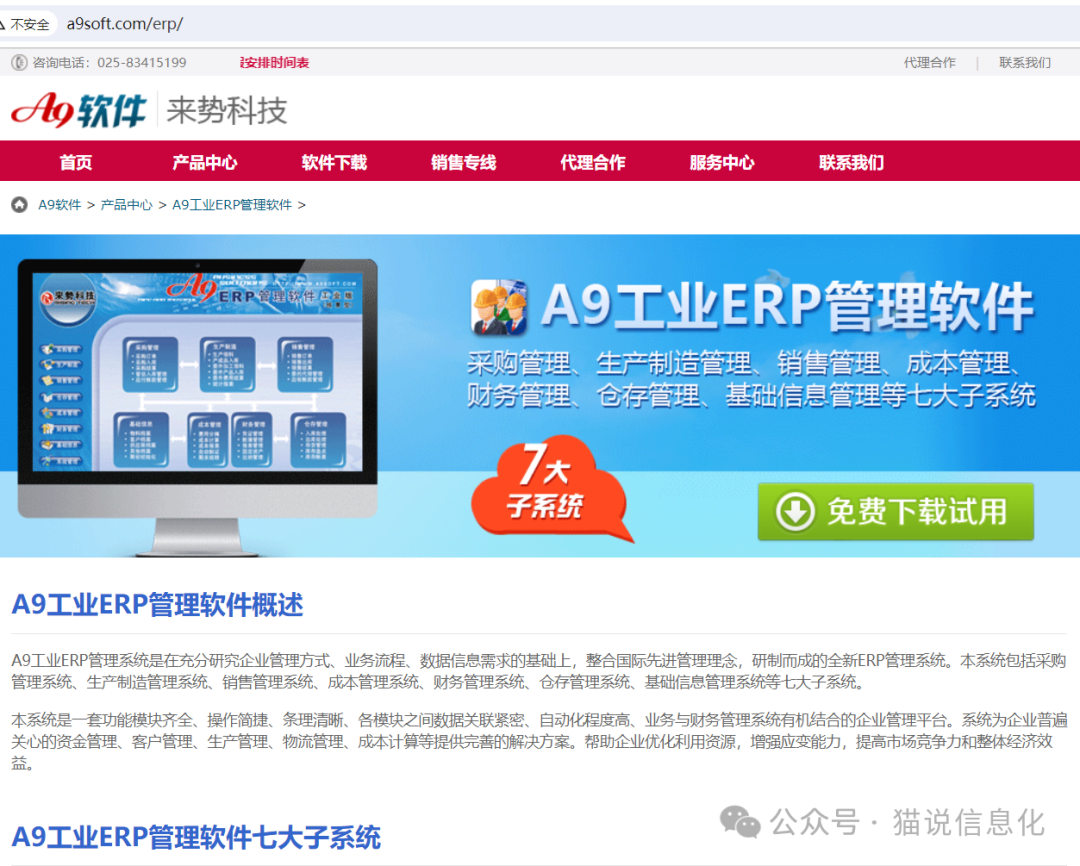
Task: Click the A9软件 logo
Action: coord(79,110)
